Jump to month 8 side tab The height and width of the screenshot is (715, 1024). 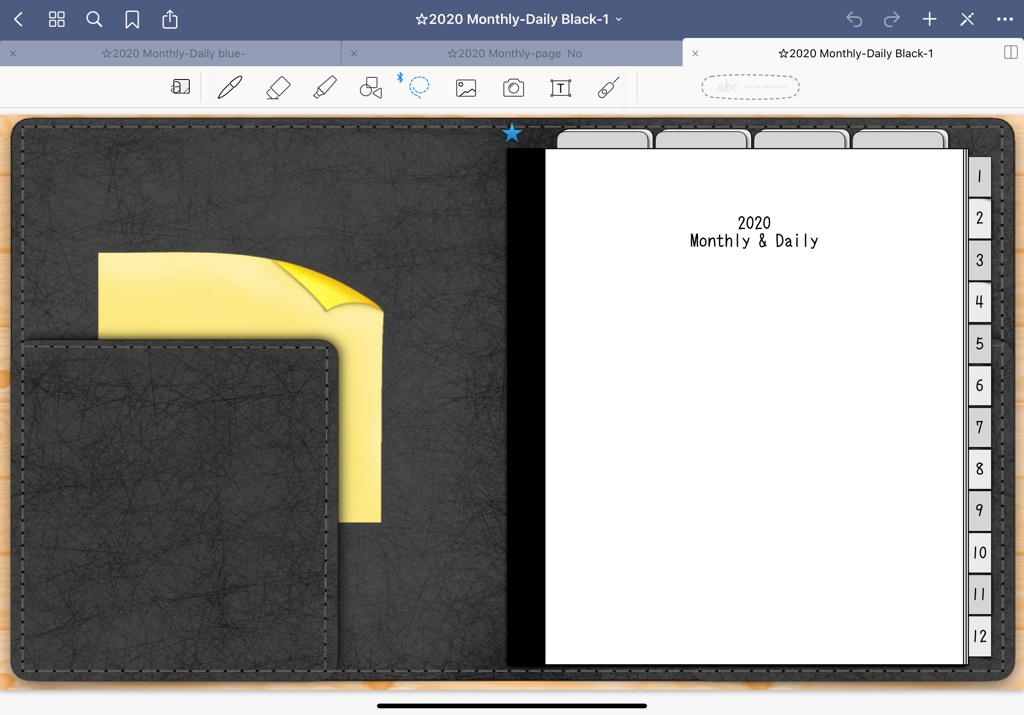coord(980,469)
